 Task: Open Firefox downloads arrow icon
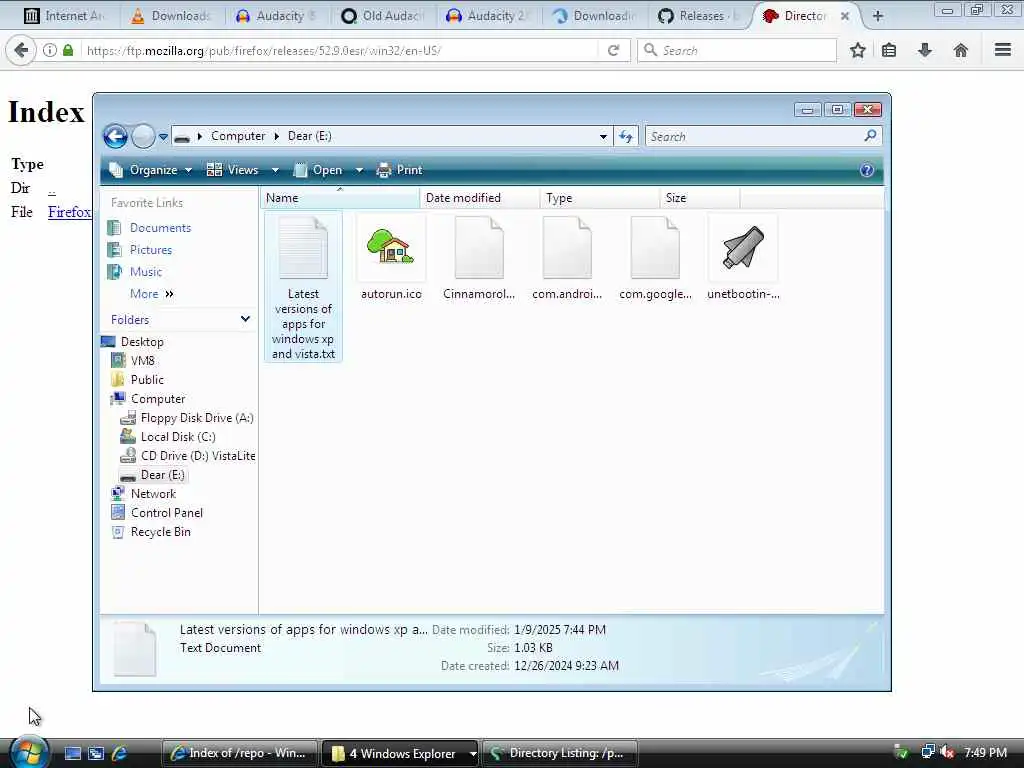pyautogui.click(x=924, y=50)
